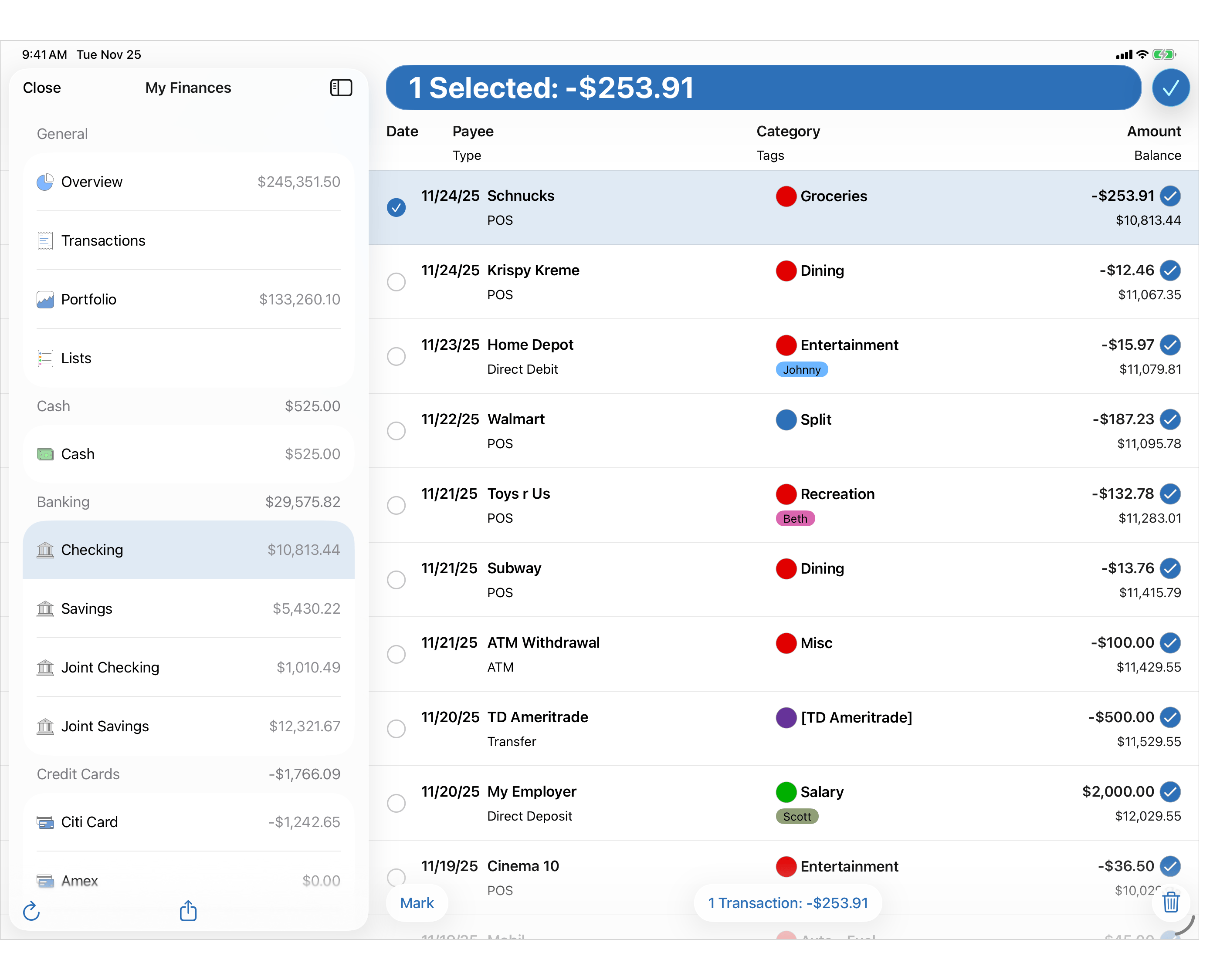
Task: Click the red Groceries category dot
Action: point(786,196)
